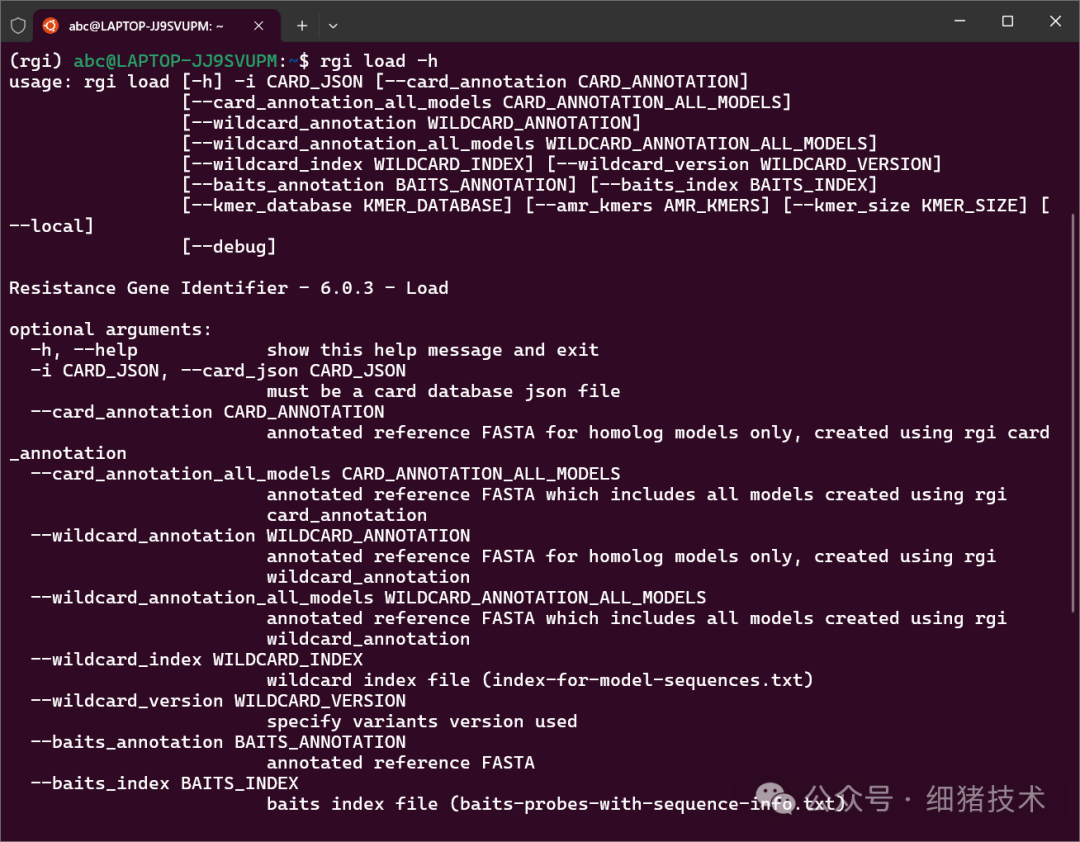Click the green (rgi) conda environment prompt
This screenshot has width=1080, height=842.
pos(34,60)
